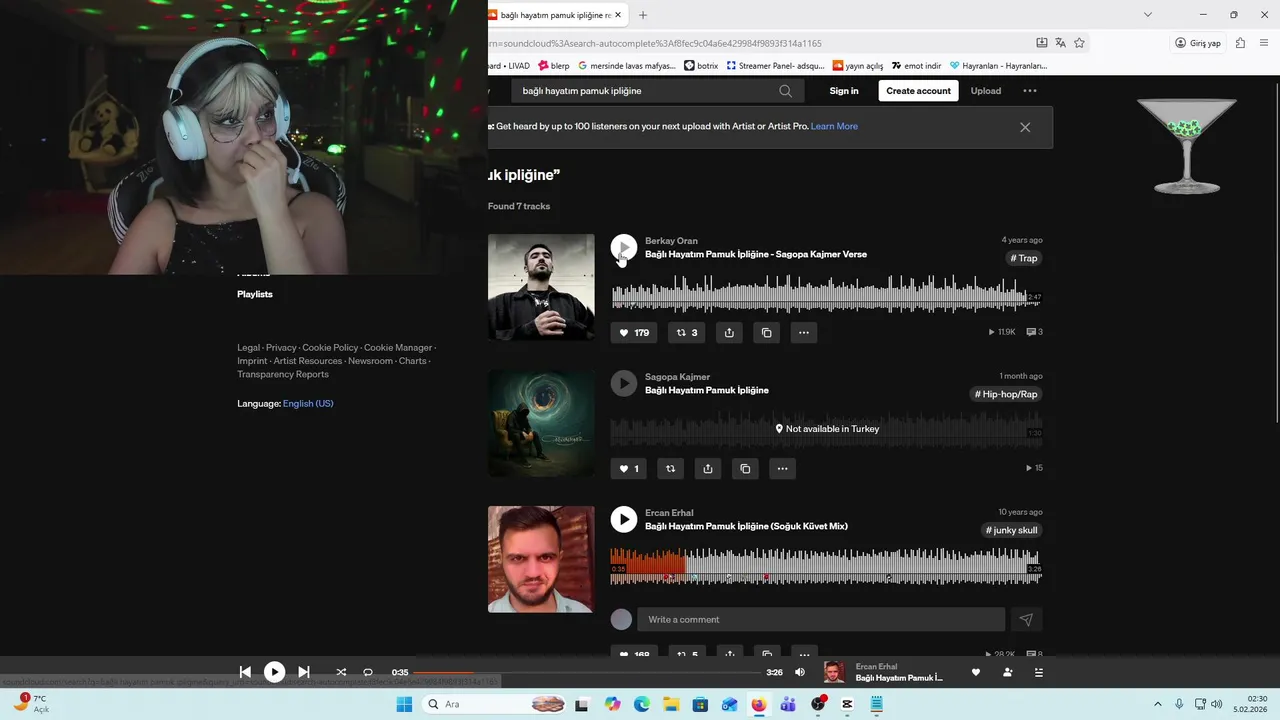
Task: Open the # Trap tag
Action: coord(1024,258)
